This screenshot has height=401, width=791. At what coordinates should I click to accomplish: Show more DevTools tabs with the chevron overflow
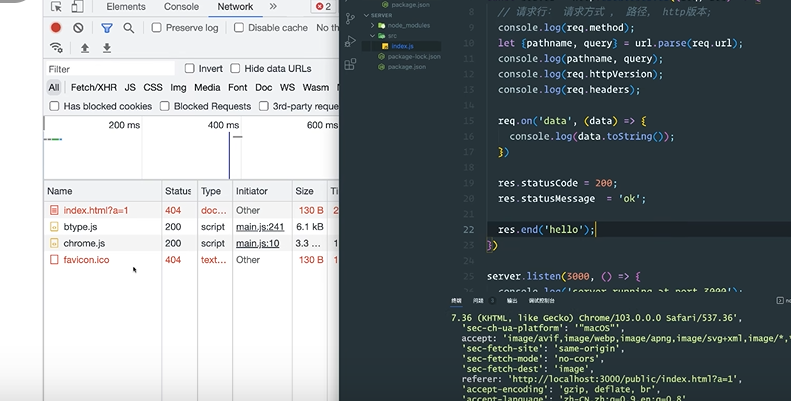pos(273,7)
